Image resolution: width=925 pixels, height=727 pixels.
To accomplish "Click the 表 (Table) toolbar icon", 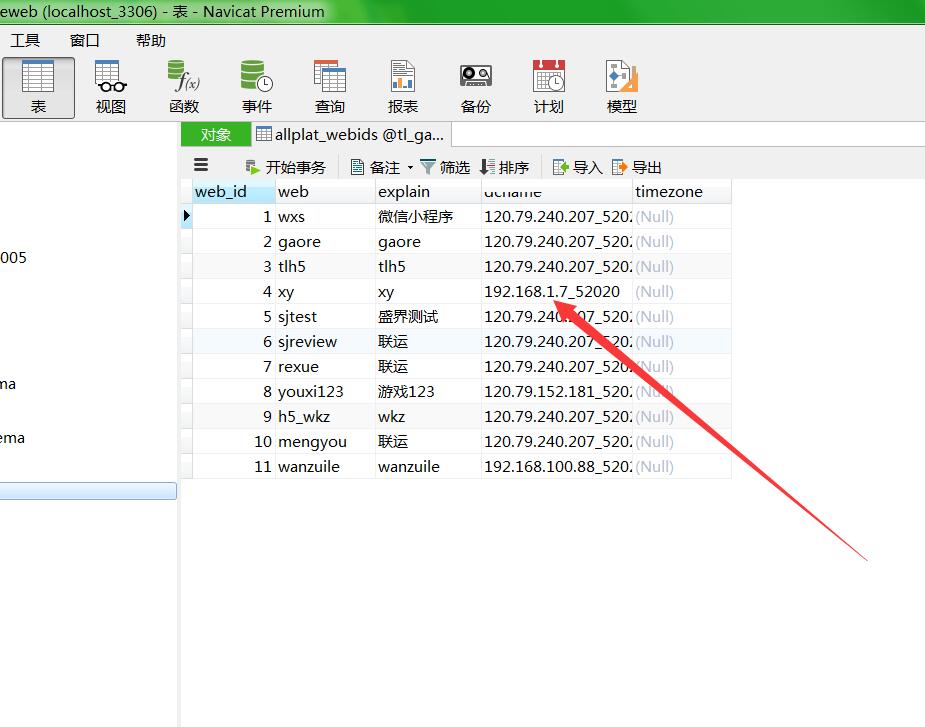I will (38, 87).
